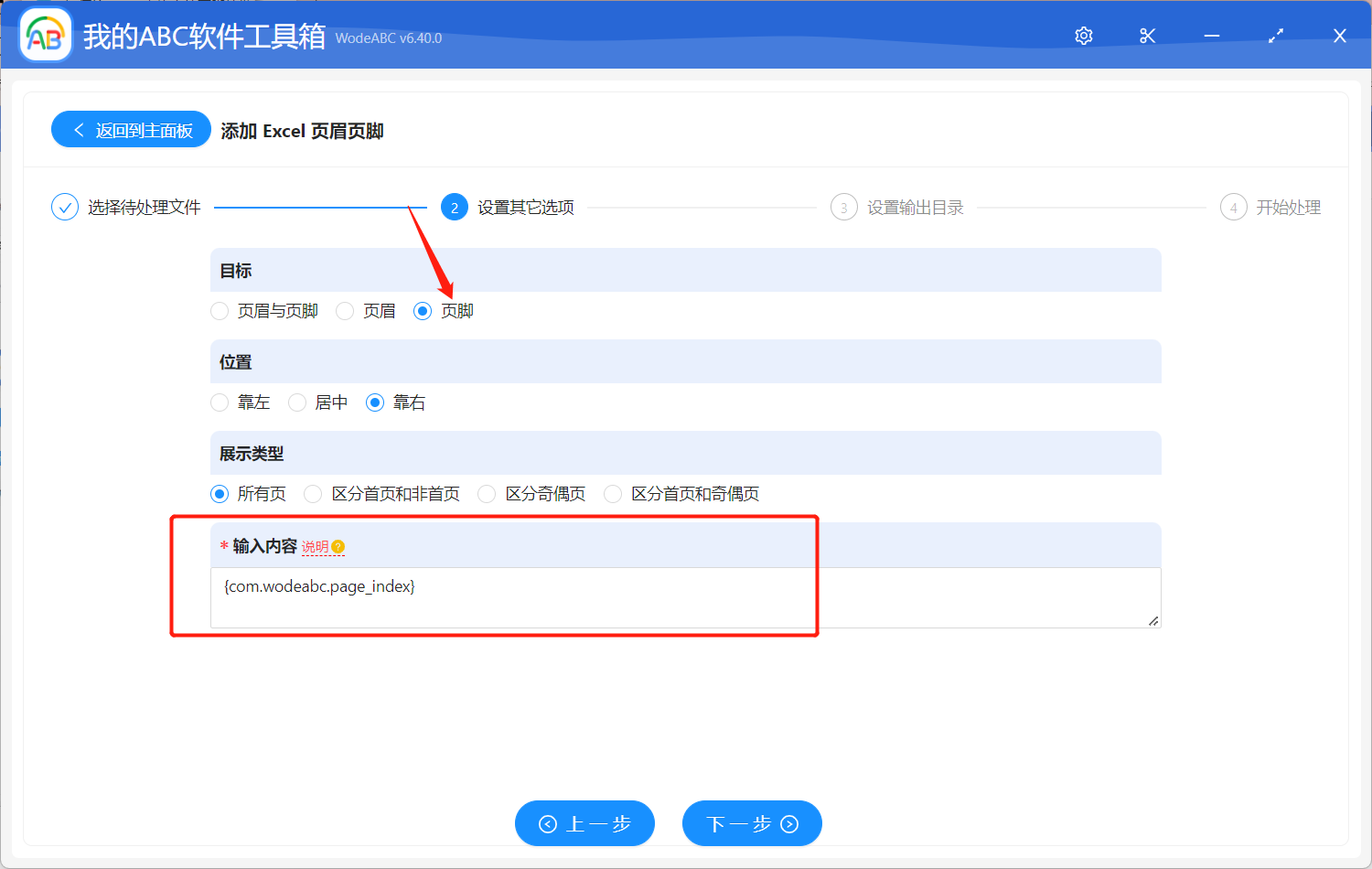Viewport: 1372px width, 869px height.
Task: Select 页眉 as the target
Action: [x=344, y=311]
